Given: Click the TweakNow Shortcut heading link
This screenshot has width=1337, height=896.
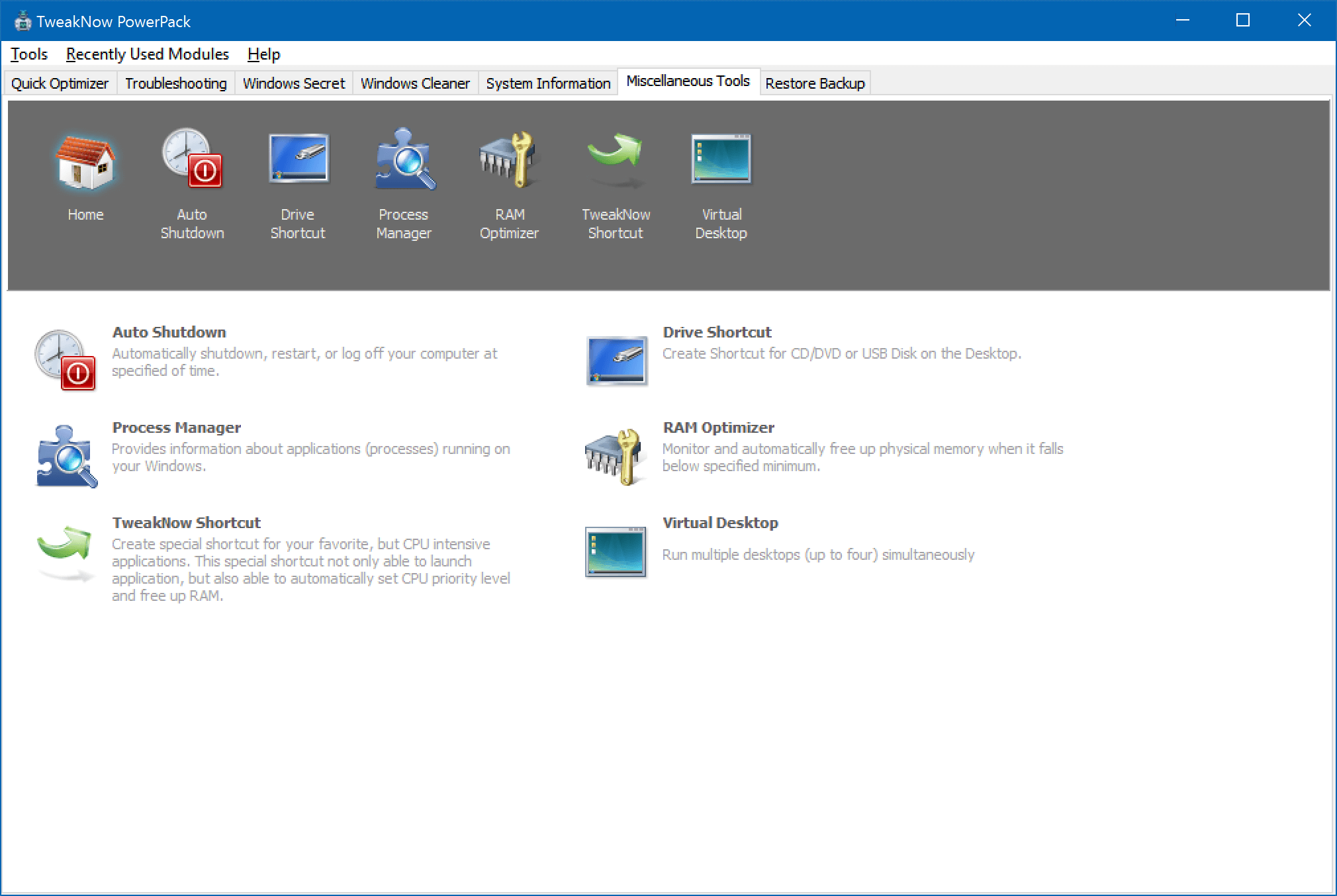Looking at the screenshot, I should click(187, 523).
